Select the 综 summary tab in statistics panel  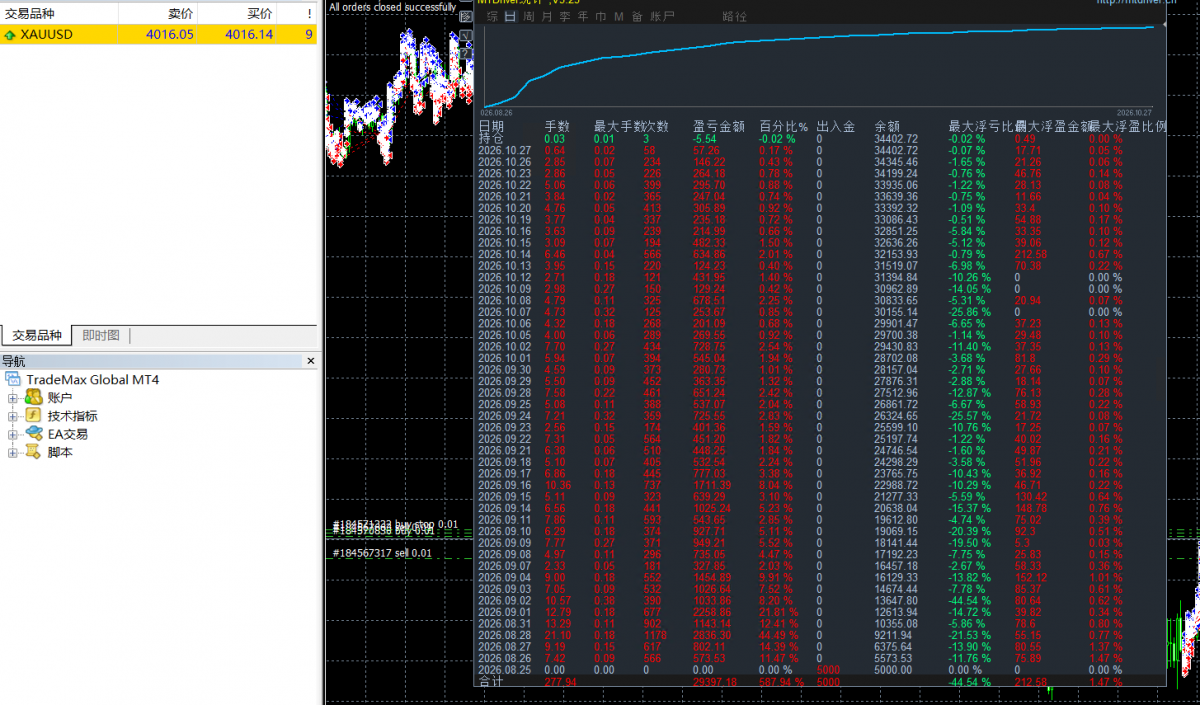tap(492, 17)
